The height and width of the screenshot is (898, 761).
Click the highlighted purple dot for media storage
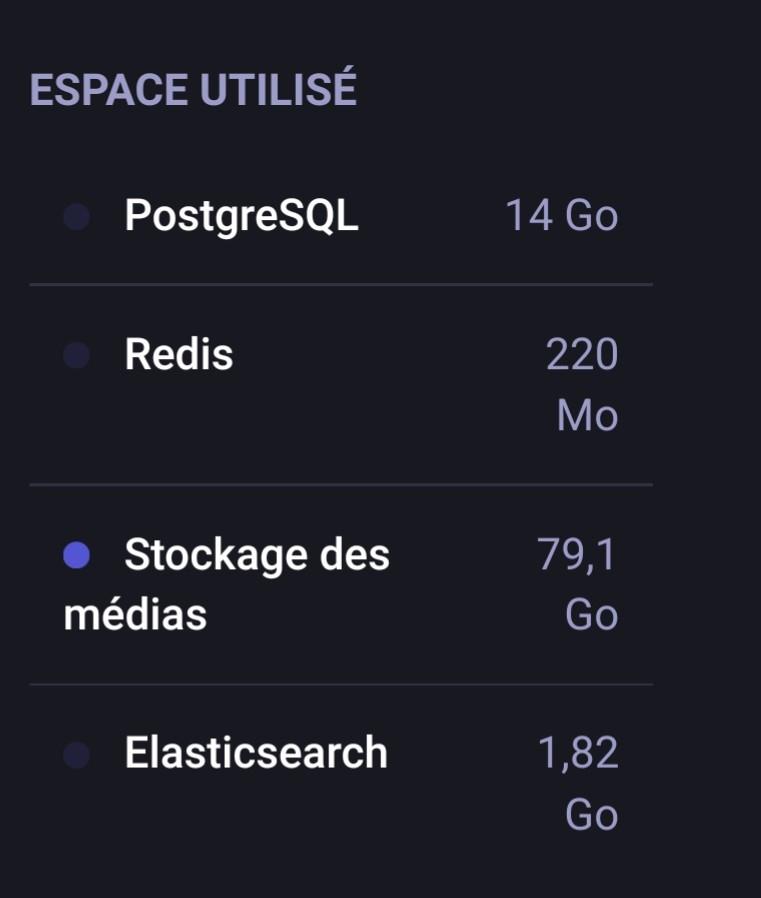click(77, 555)
